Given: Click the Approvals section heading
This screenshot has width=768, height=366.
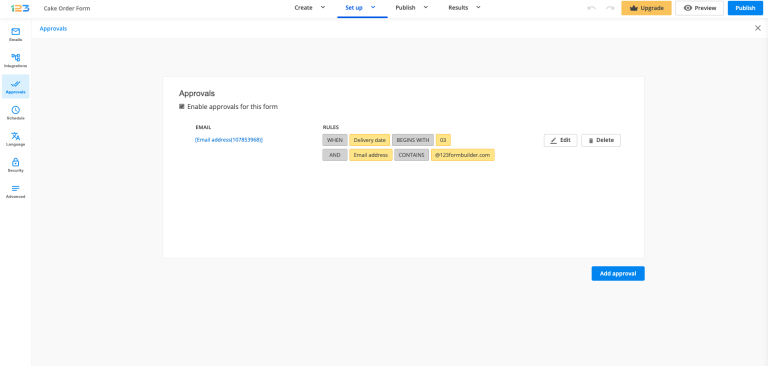Looking at the screenshot, I should [197, 93].
